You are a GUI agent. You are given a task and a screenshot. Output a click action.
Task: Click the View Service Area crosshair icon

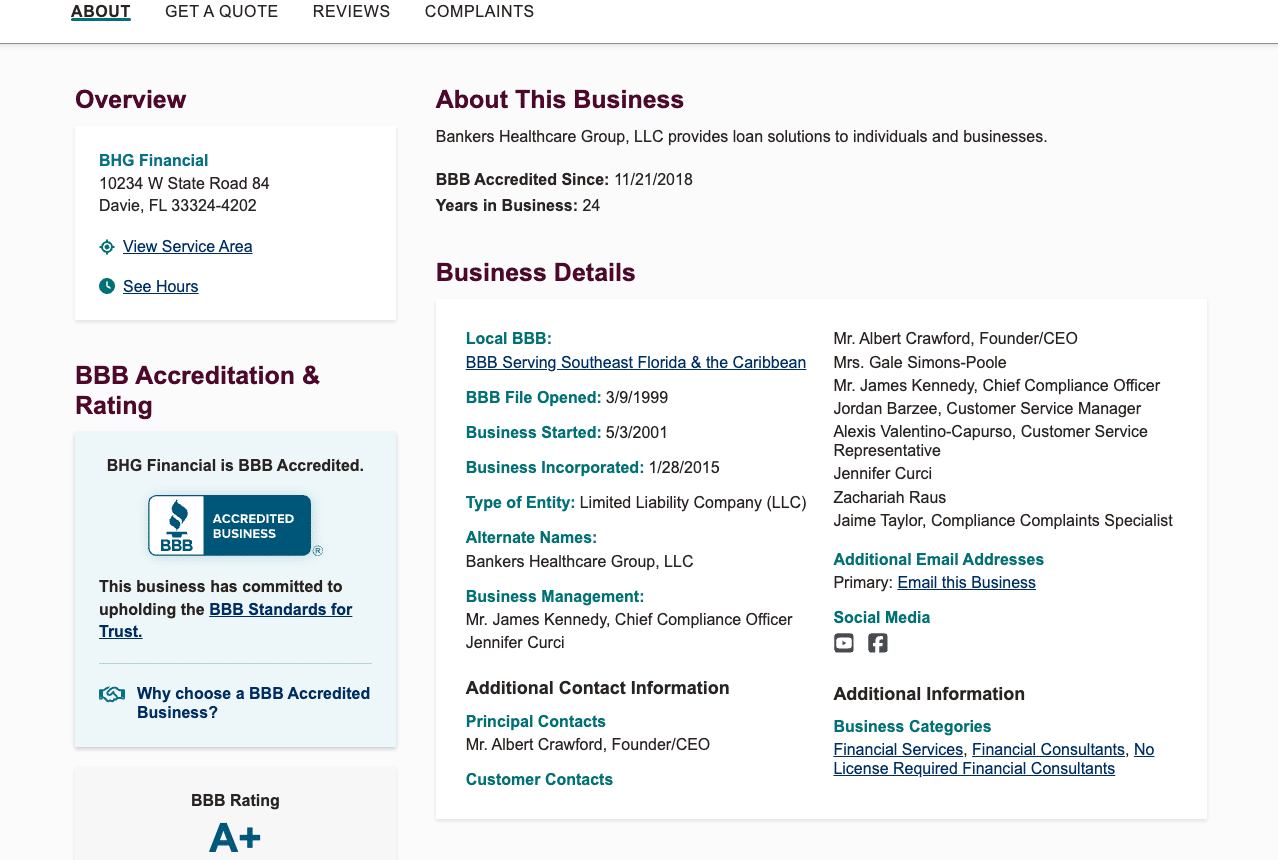(106, 246)
